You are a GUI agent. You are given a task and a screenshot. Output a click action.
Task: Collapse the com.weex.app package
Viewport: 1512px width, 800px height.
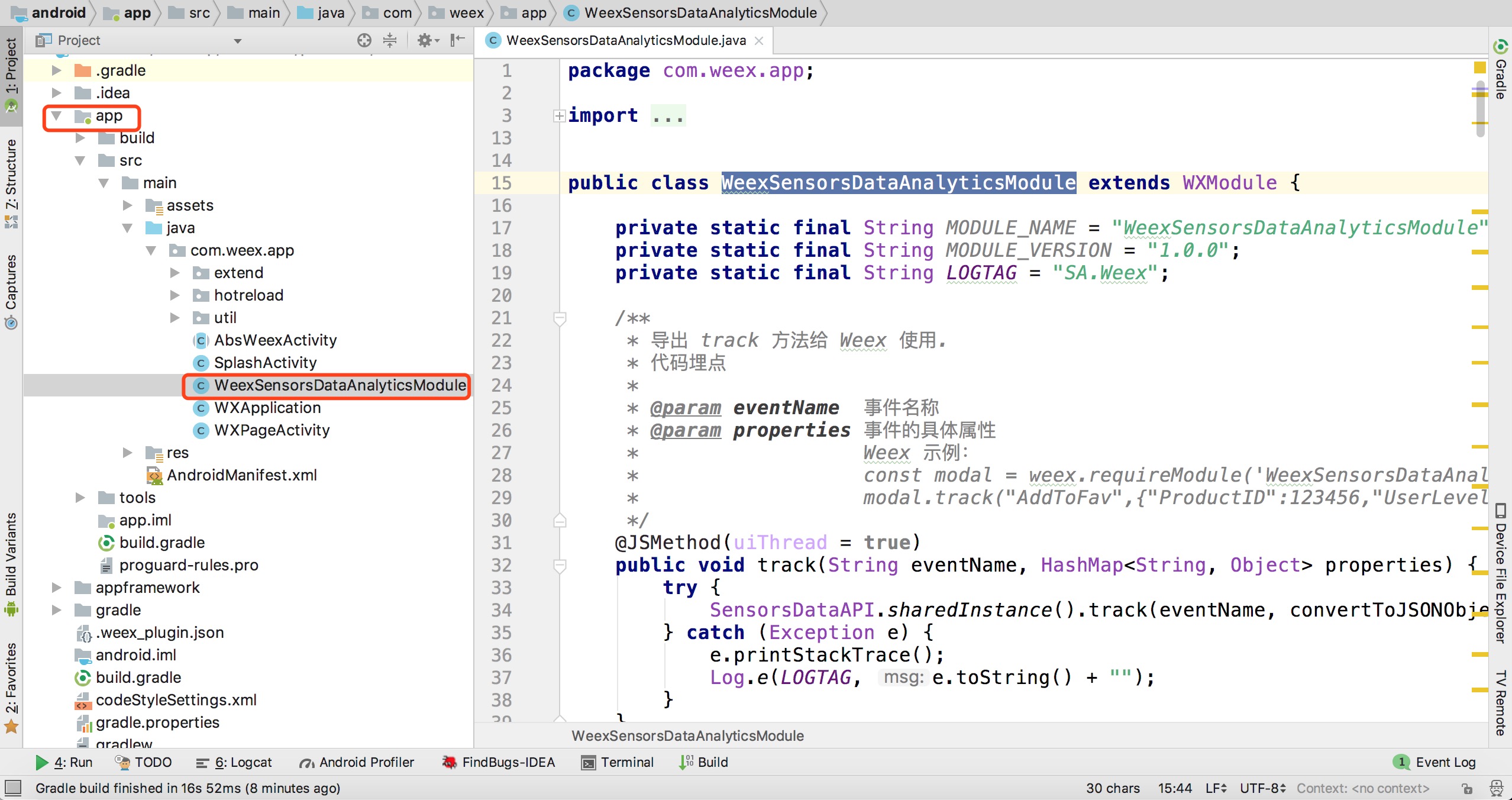pos(151,250)
